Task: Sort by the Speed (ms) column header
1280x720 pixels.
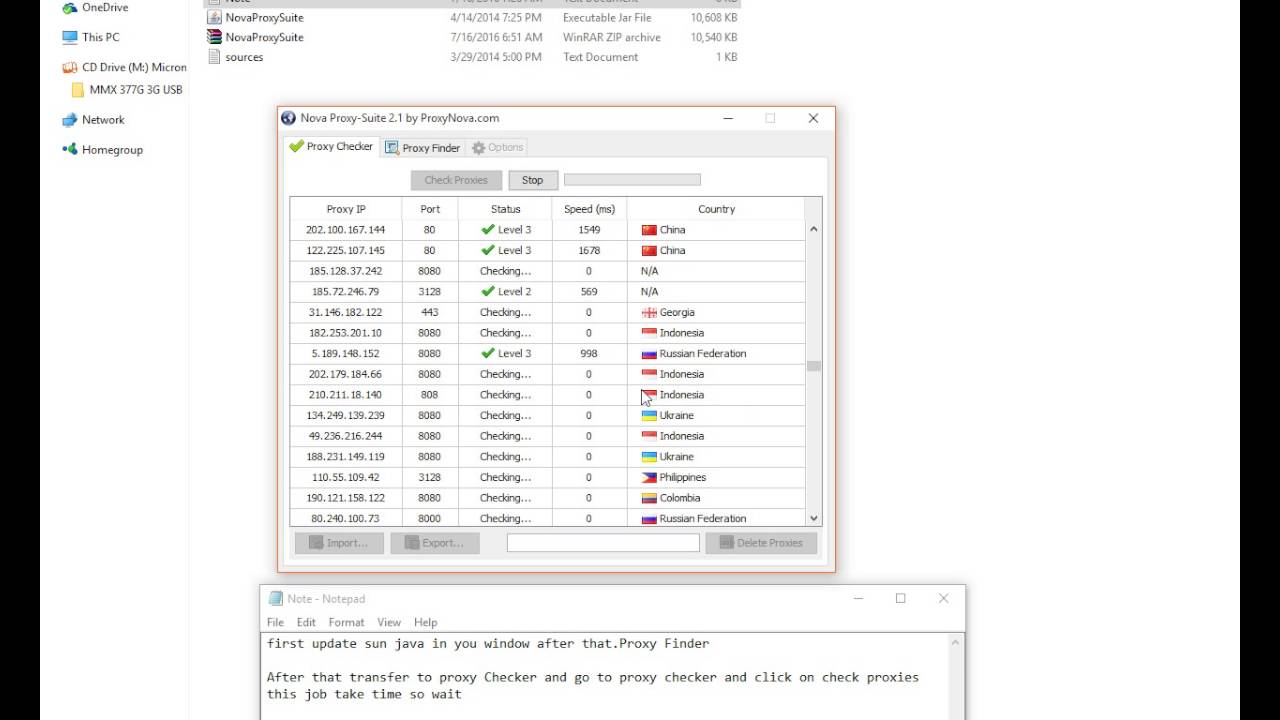Action: coord(589,209)
